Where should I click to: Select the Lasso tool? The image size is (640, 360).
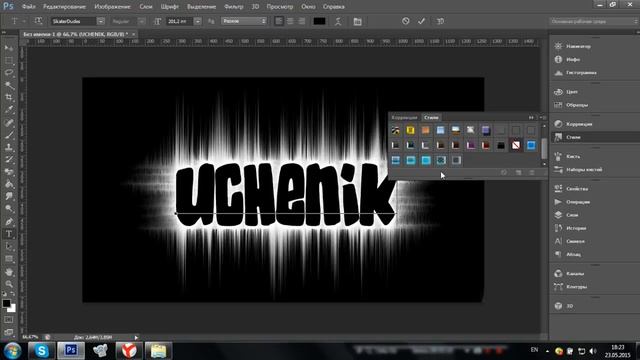click(9, 73)
